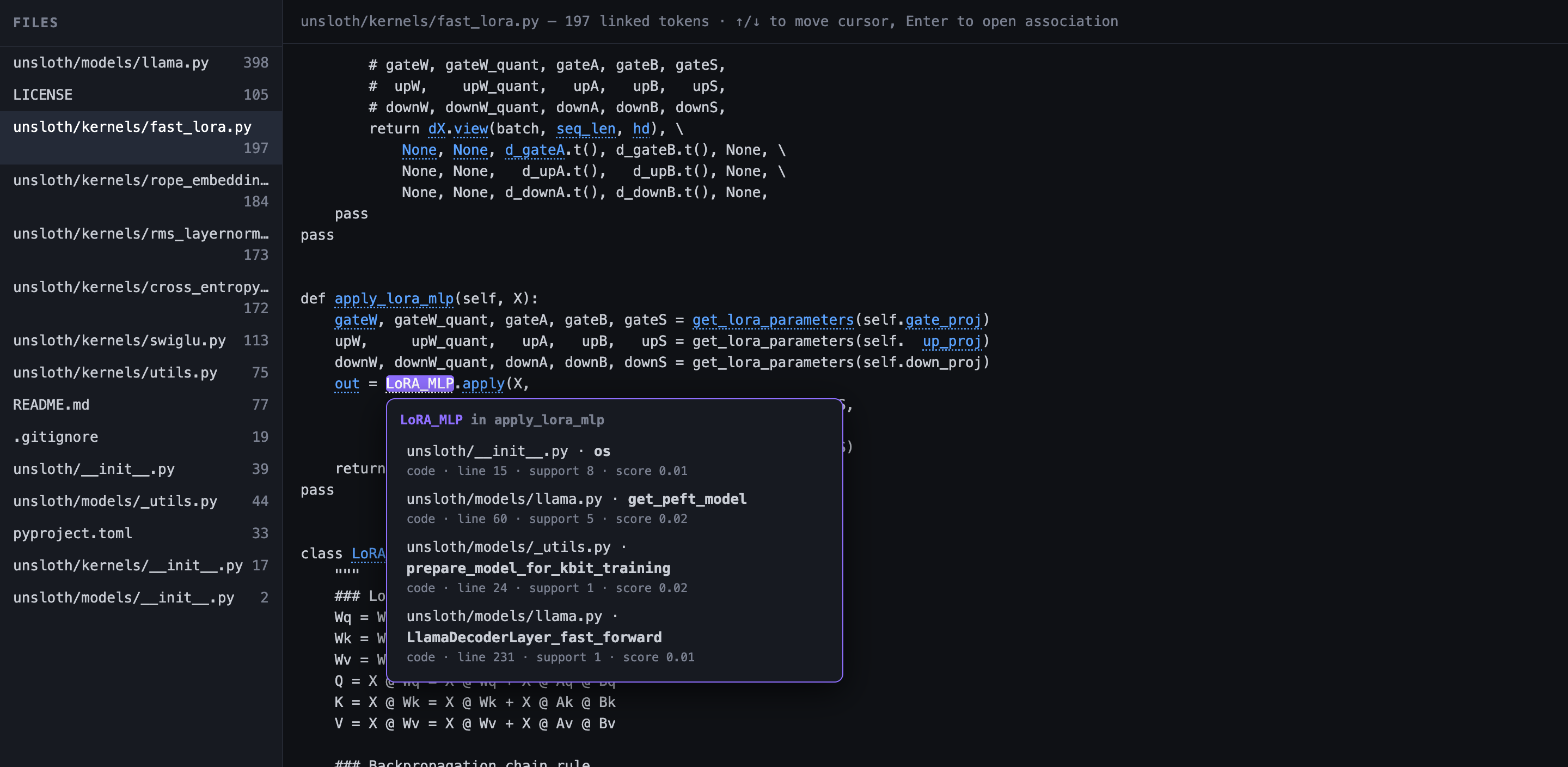The width and height of the screenshot is (1568, 767).
Task: Click first linked None token
Action: tap(419, 150)
